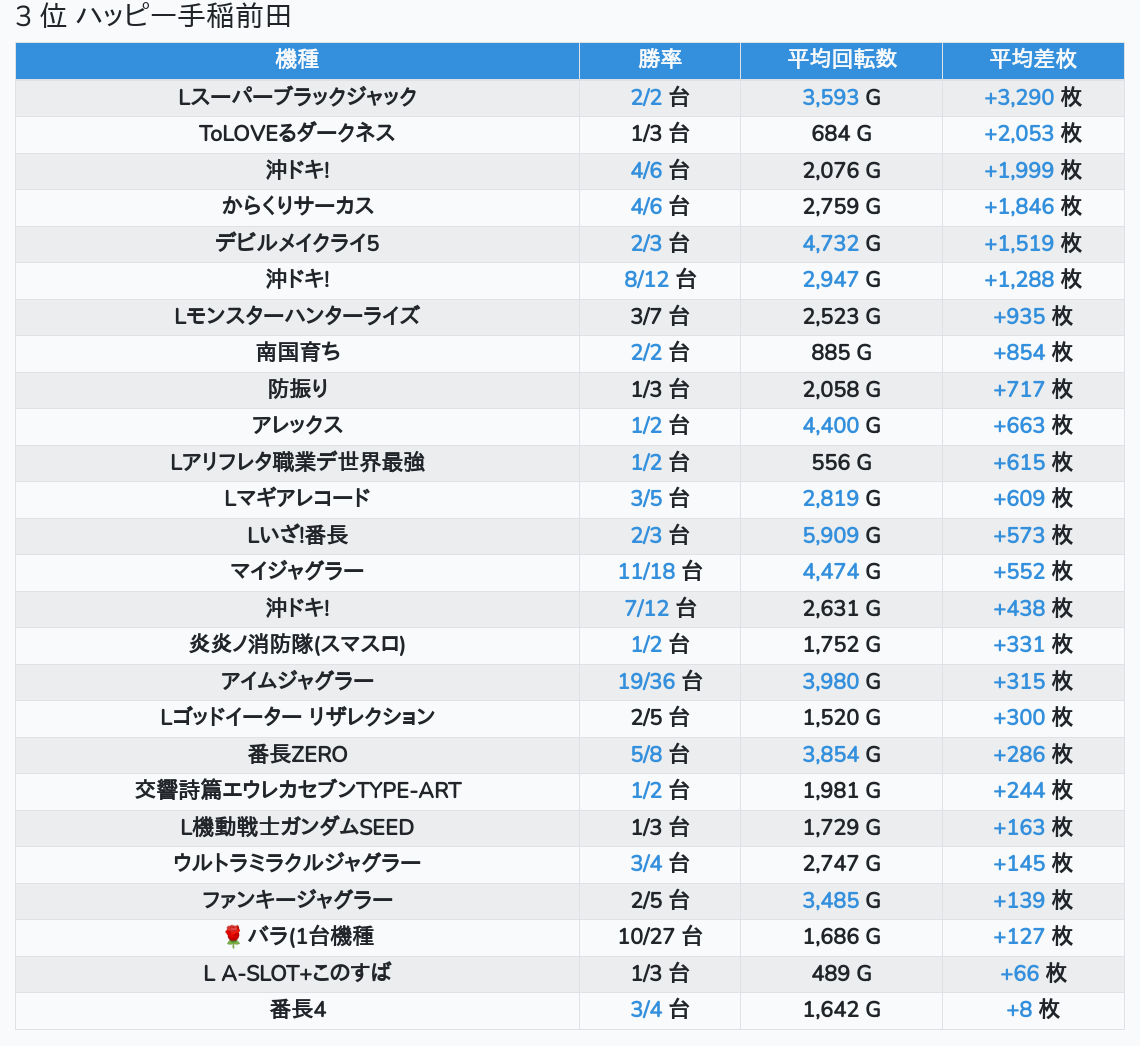Click the 3/5 台 win rate cell
The image size is (1140, 1046).
pyautogui.click(x=659, y=499)
